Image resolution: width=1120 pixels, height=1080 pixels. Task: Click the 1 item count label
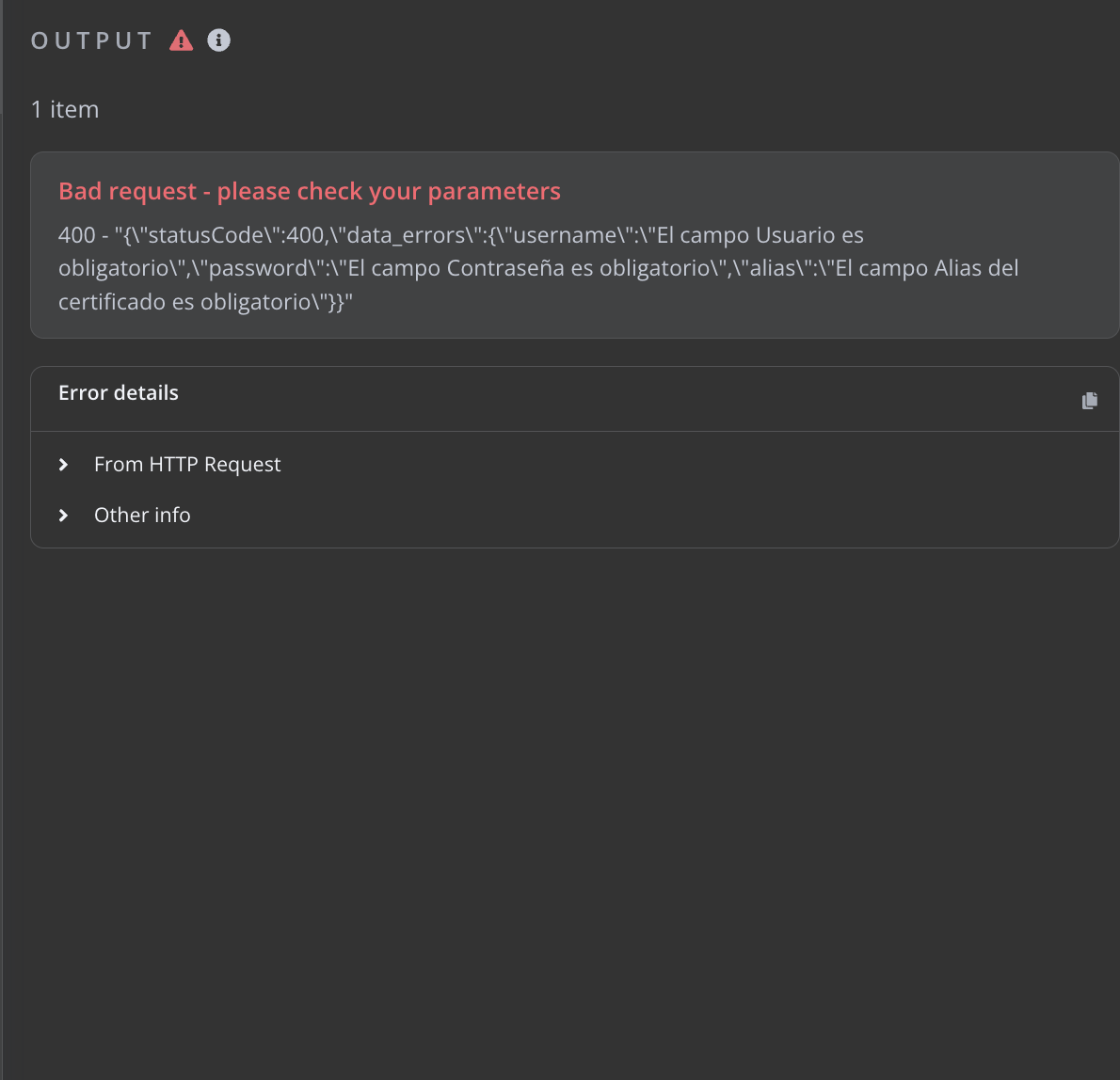tap(65, 110)
